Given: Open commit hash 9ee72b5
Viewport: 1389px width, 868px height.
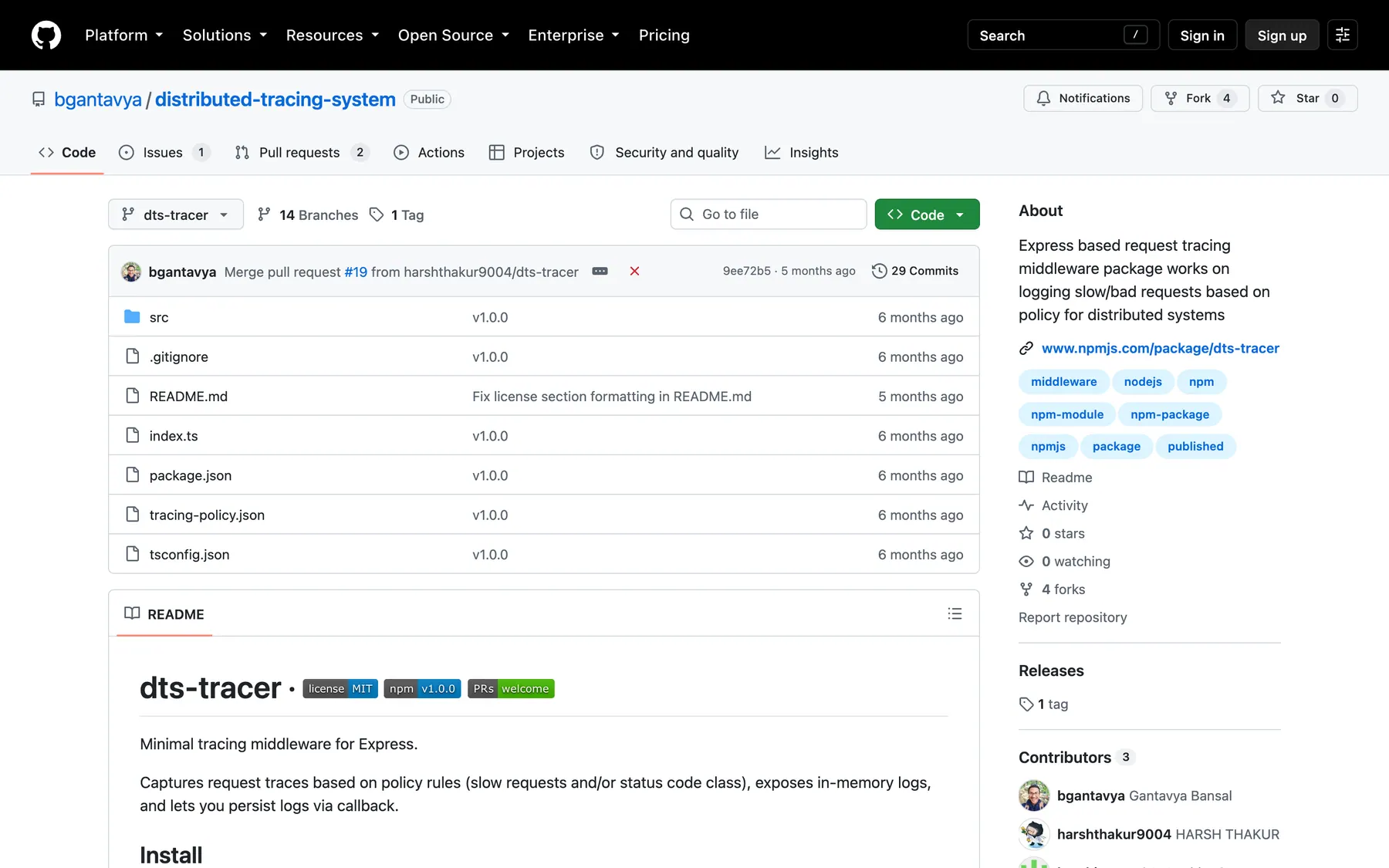Looking at the screenshot, I should [746, 271].
